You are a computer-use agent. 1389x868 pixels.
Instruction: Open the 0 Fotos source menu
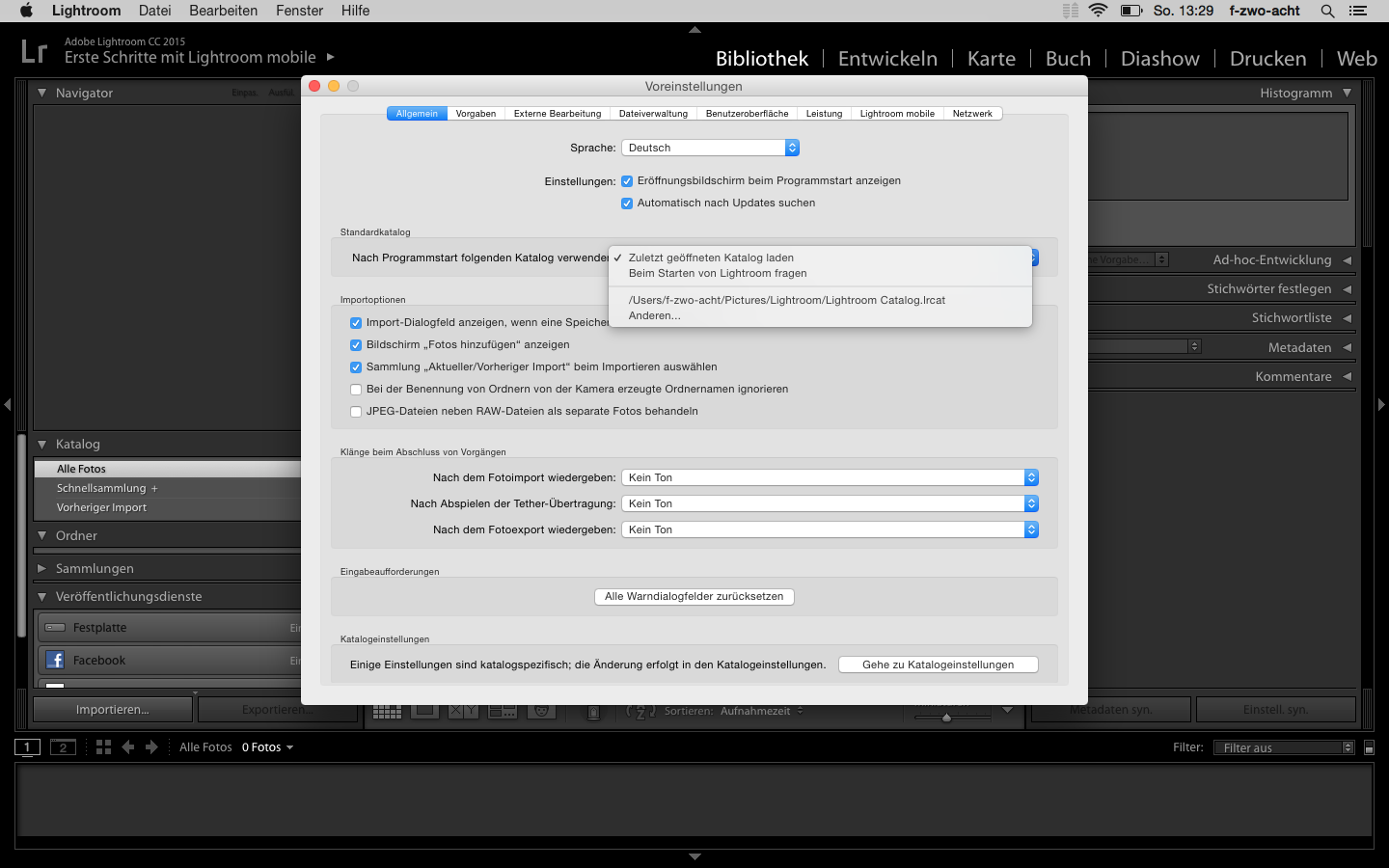pos(267,747)
